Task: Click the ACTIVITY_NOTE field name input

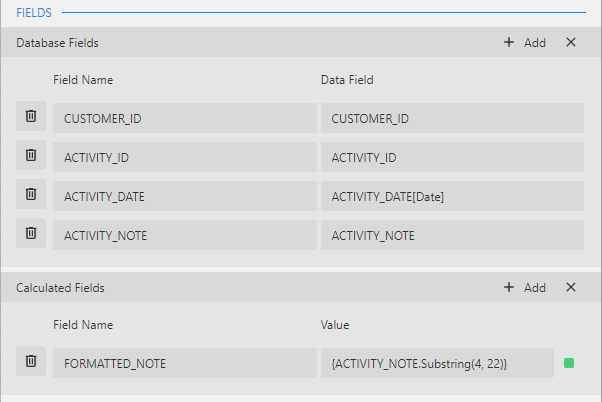Action: (183, 235)
